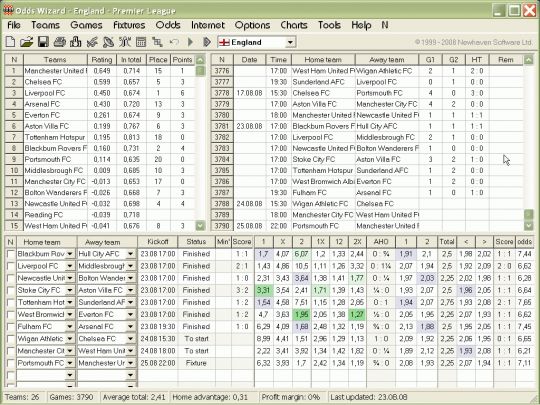This screenshot has height=405, width=540.
Task: Click the New file toolbar icon
Action: coord(10,42)
